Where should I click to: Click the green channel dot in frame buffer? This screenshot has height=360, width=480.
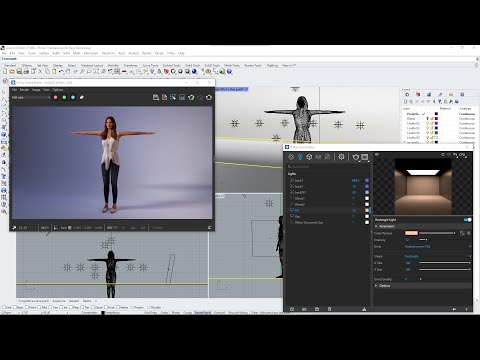64,97
